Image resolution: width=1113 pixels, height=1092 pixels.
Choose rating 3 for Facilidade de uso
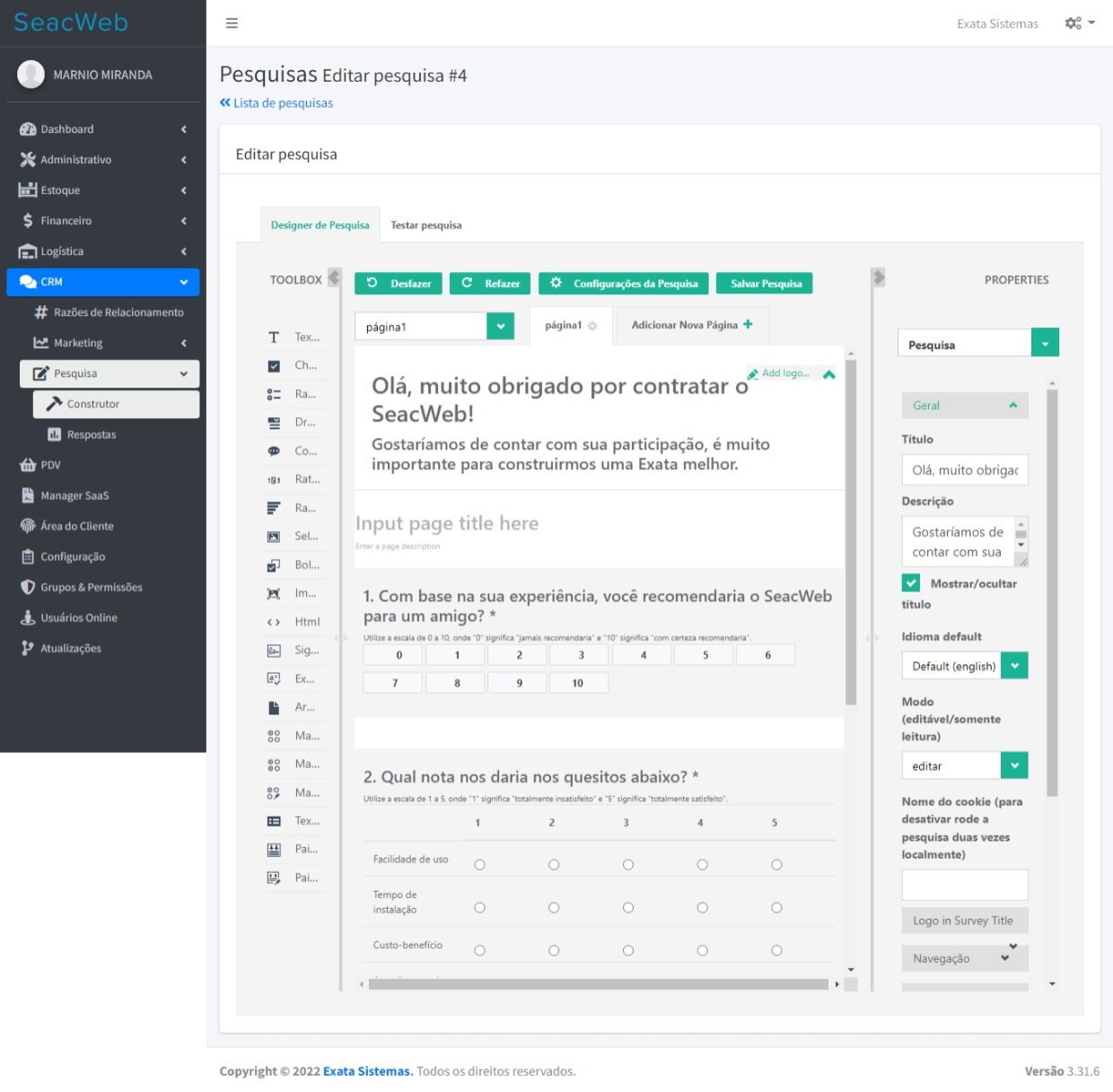[628, 865]
